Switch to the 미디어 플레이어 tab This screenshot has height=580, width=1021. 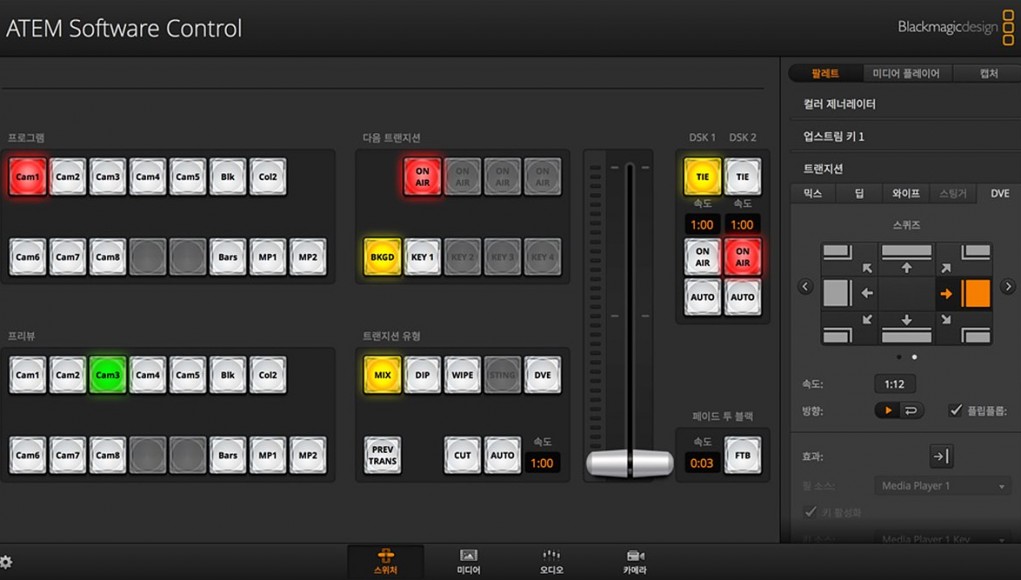[x=906, y=74]
